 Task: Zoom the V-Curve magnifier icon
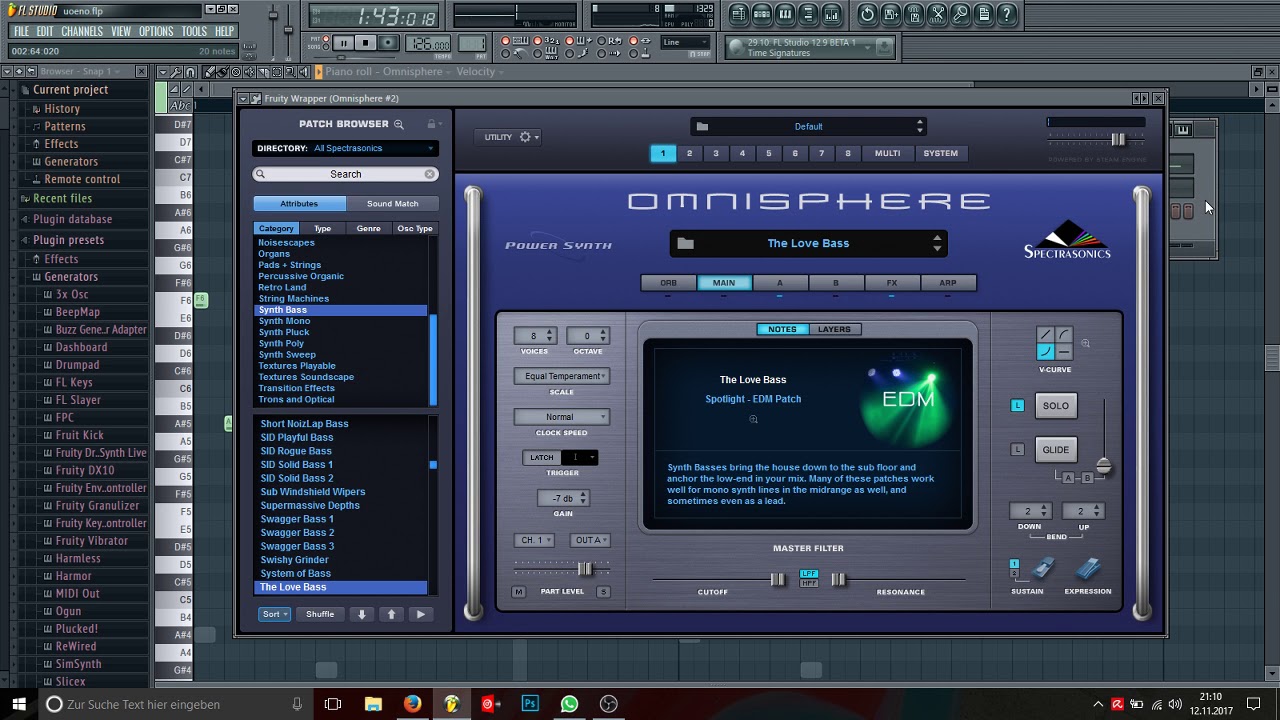[x=1085, y=344]
